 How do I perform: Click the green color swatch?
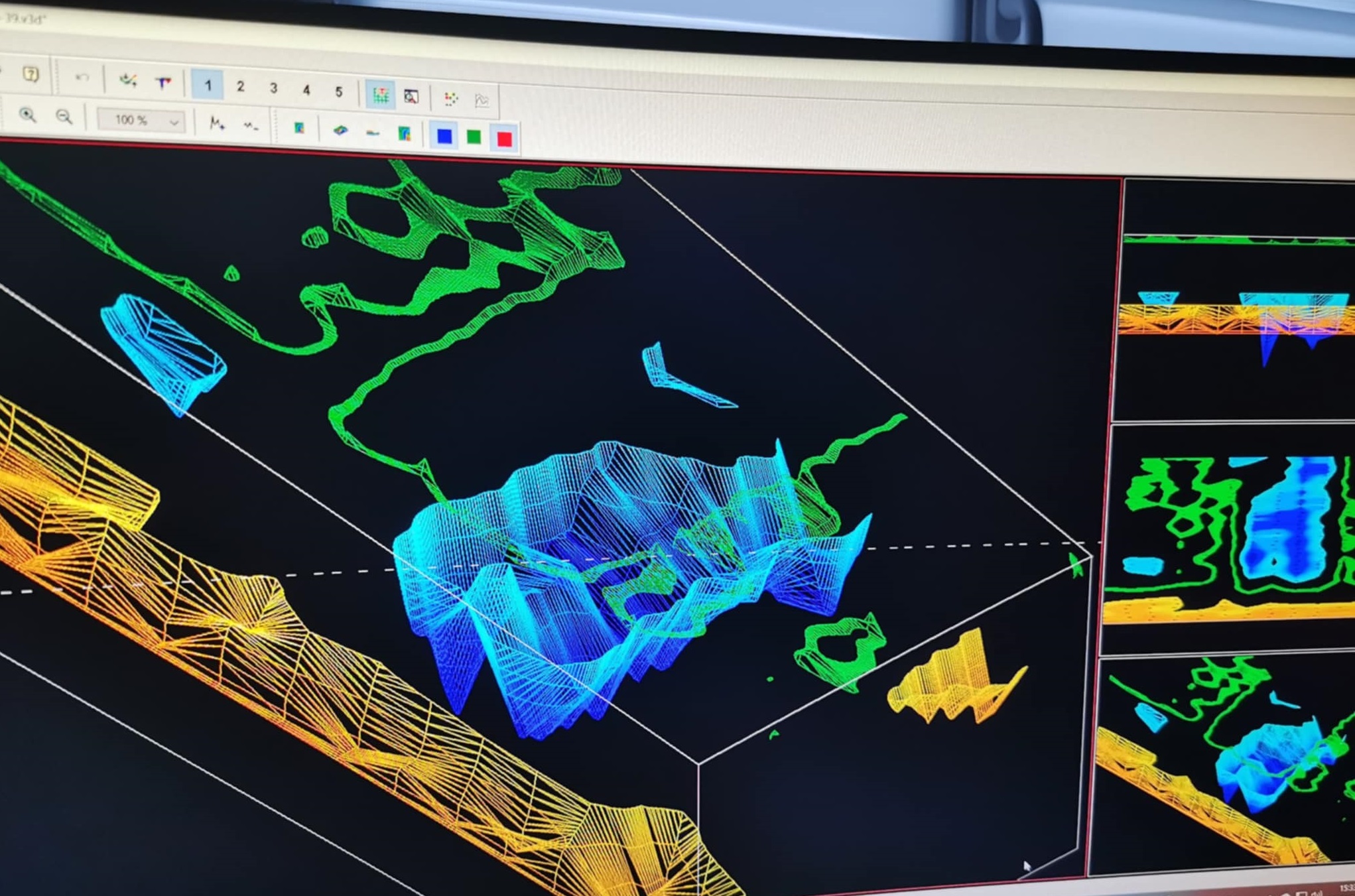(x=474, y=137)
